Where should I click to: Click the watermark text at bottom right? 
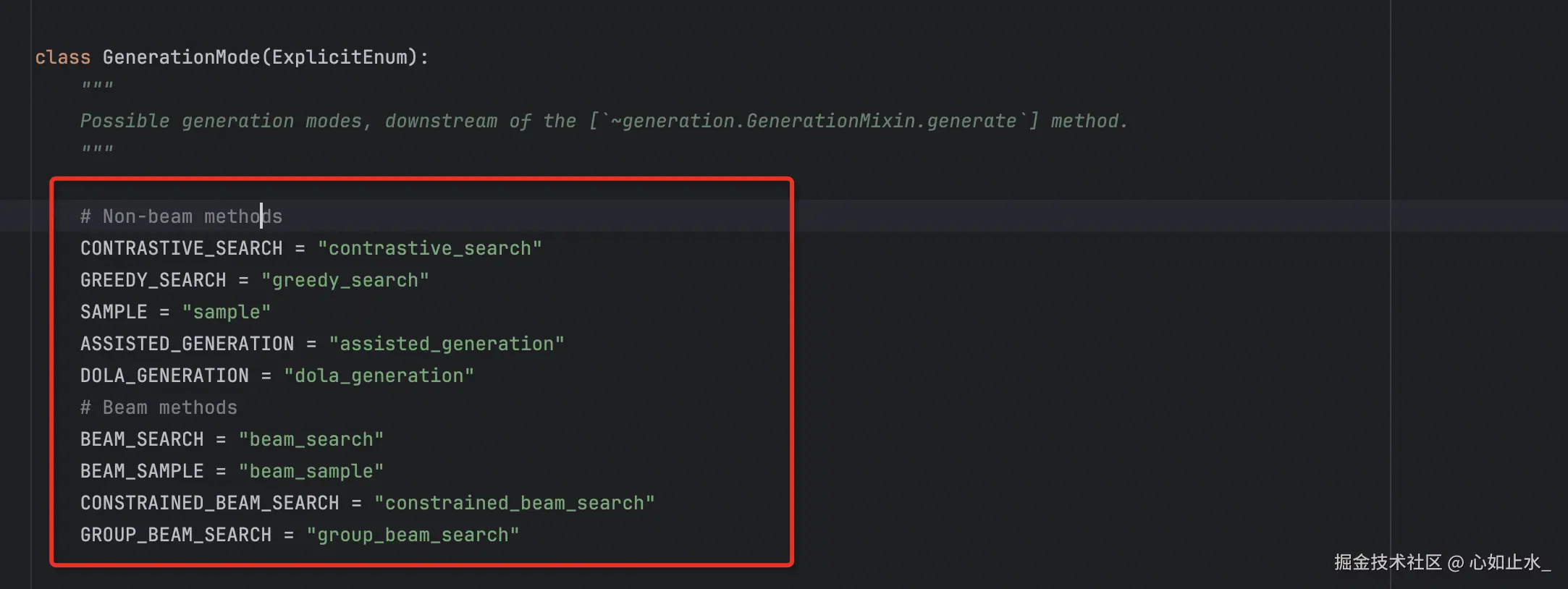coord(1441,562)
